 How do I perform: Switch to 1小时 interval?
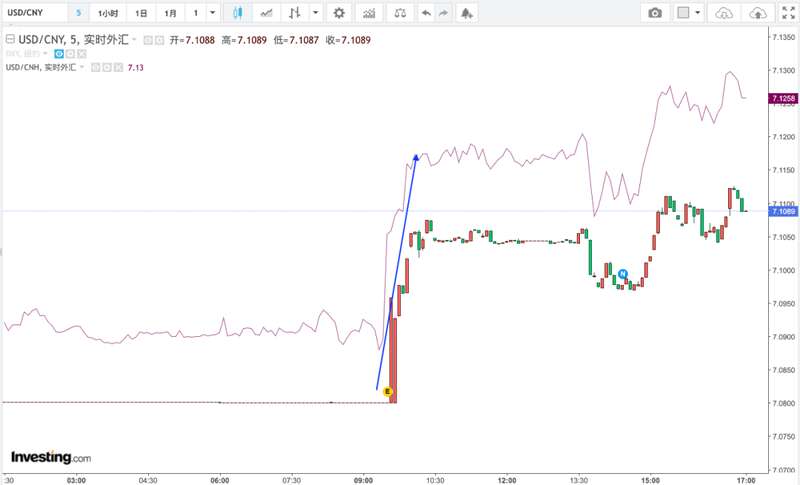(x=108, y=13)
